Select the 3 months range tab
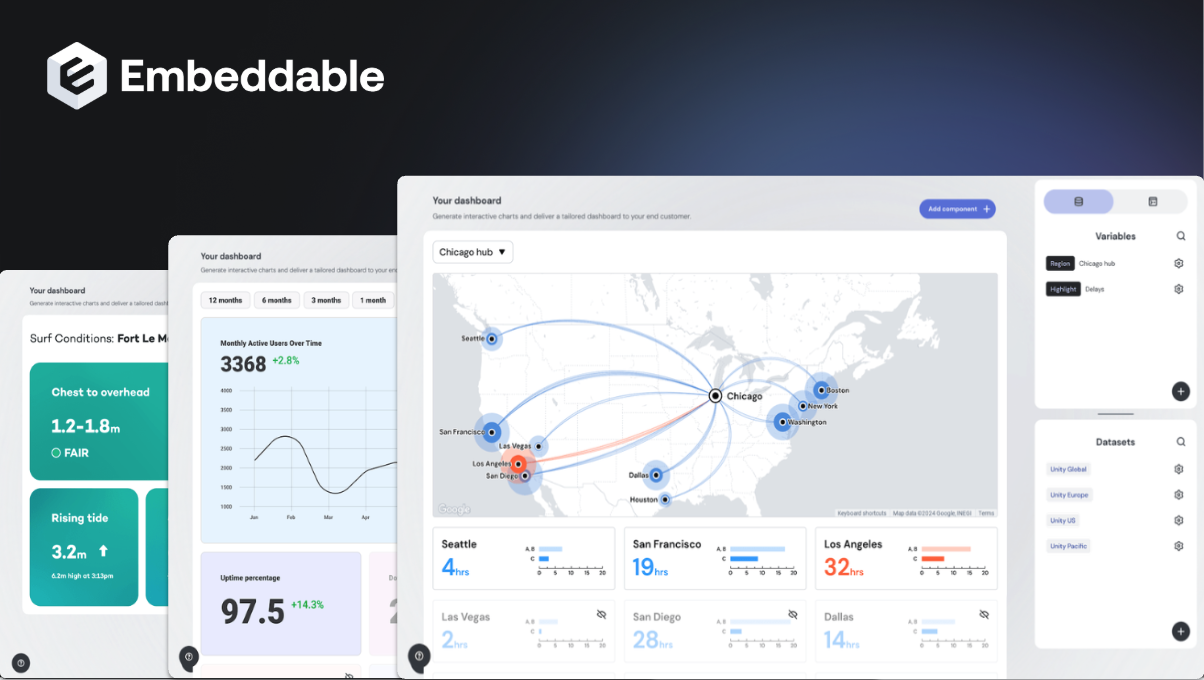 point(326,300)
